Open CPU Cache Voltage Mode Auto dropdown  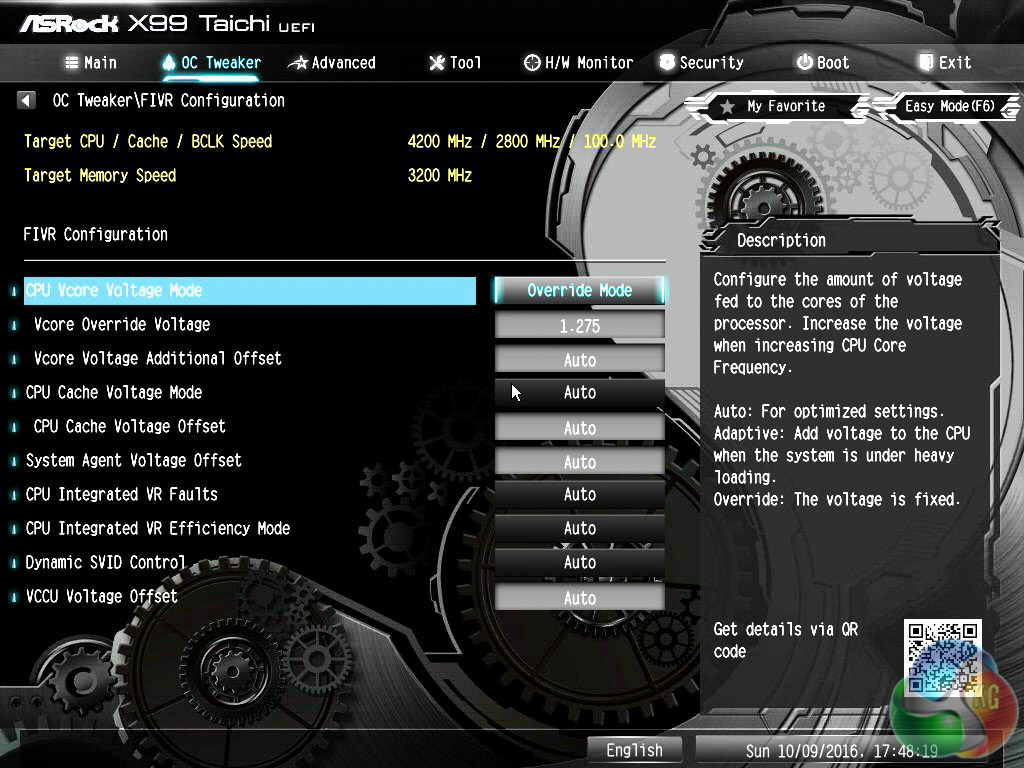click(x=579, y=392)
